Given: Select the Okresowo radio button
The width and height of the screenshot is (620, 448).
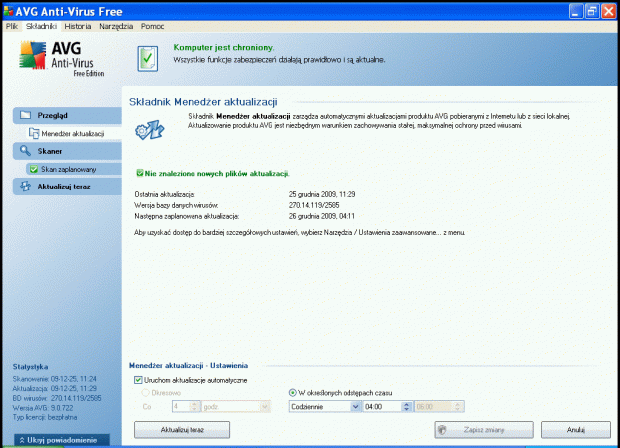Looking at the screenshot, I should pos(146,393).
